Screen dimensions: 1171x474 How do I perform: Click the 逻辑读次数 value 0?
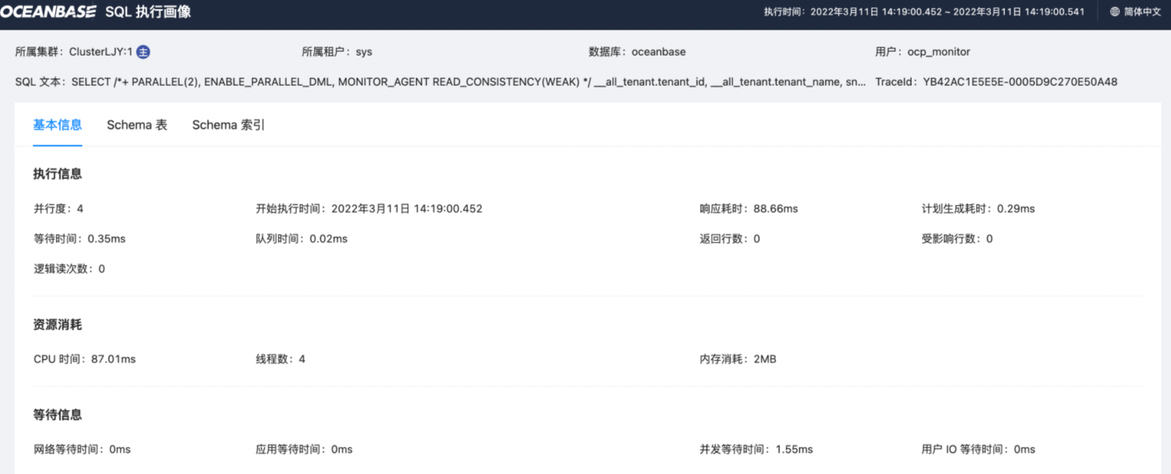click(102, 269)
